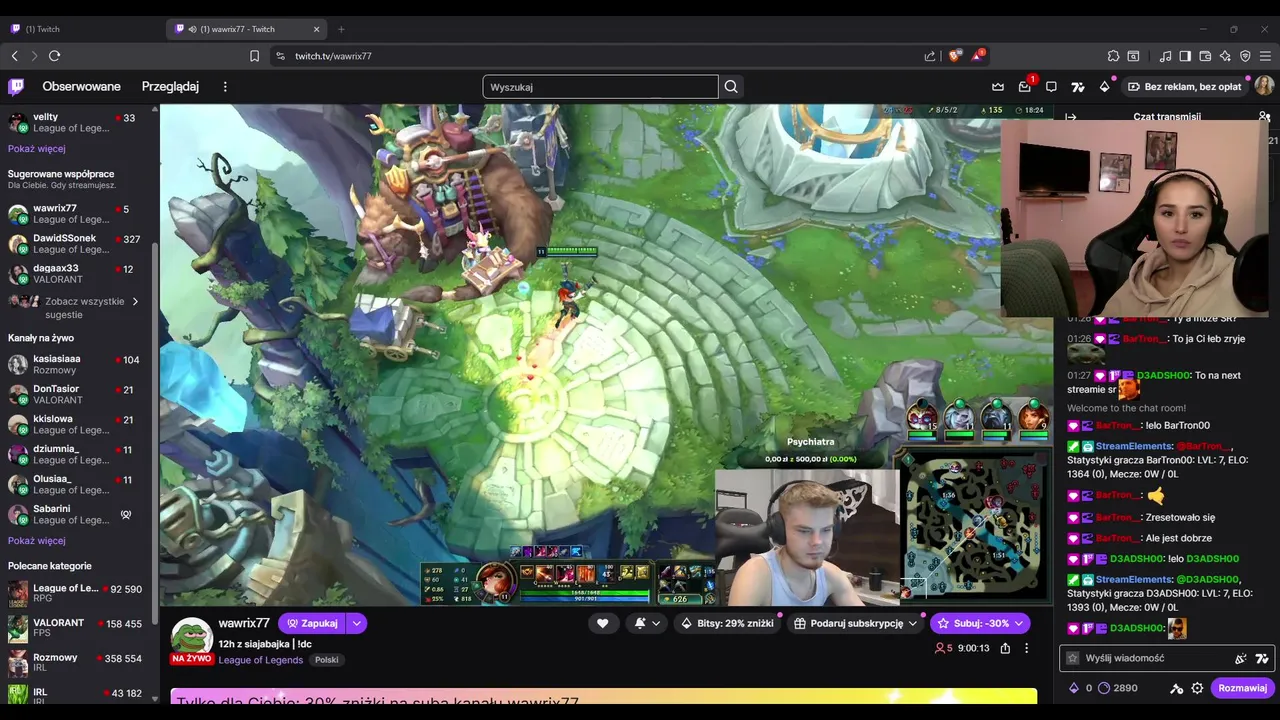Open Przeglądaj tab

170,87
